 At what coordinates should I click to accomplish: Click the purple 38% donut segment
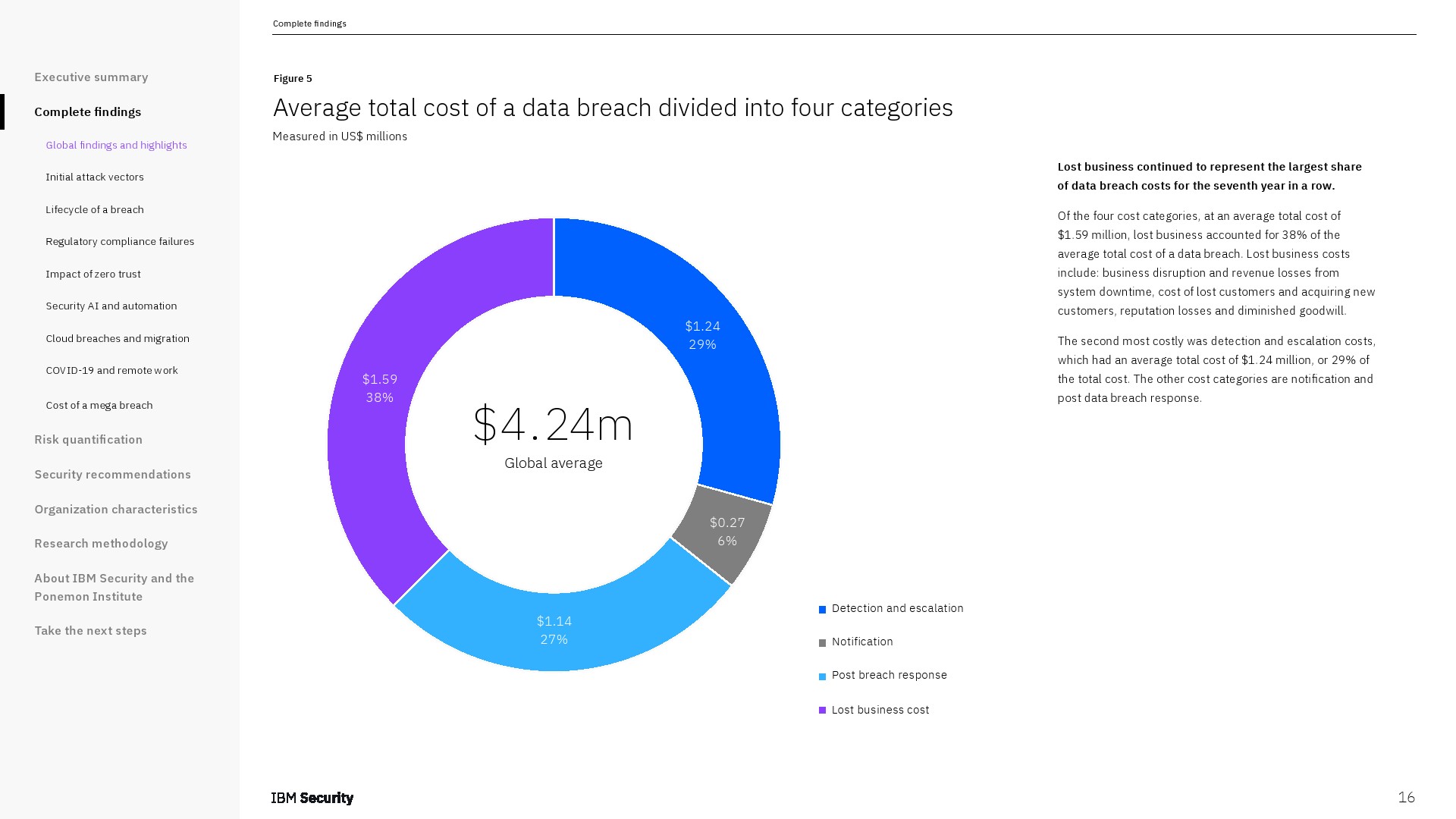pyautogui.click(x=372, y=425)
